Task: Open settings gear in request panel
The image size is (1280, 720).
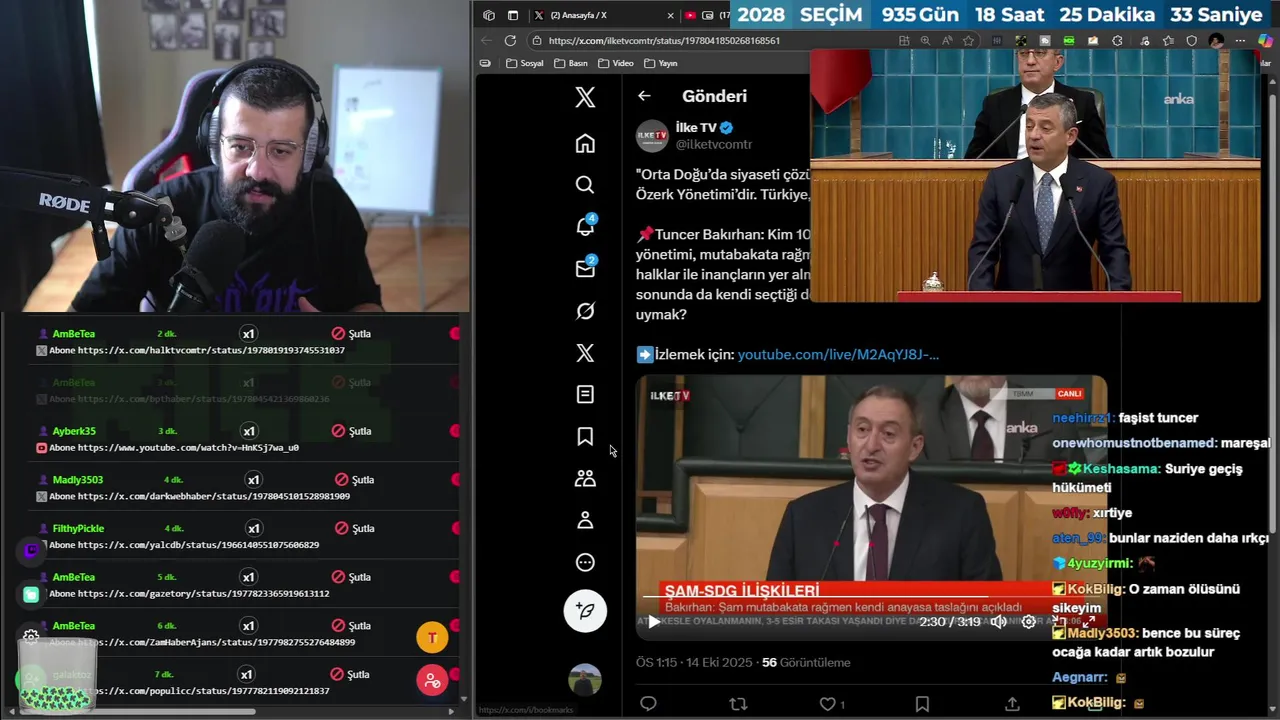Action: (x=31, y=637)
